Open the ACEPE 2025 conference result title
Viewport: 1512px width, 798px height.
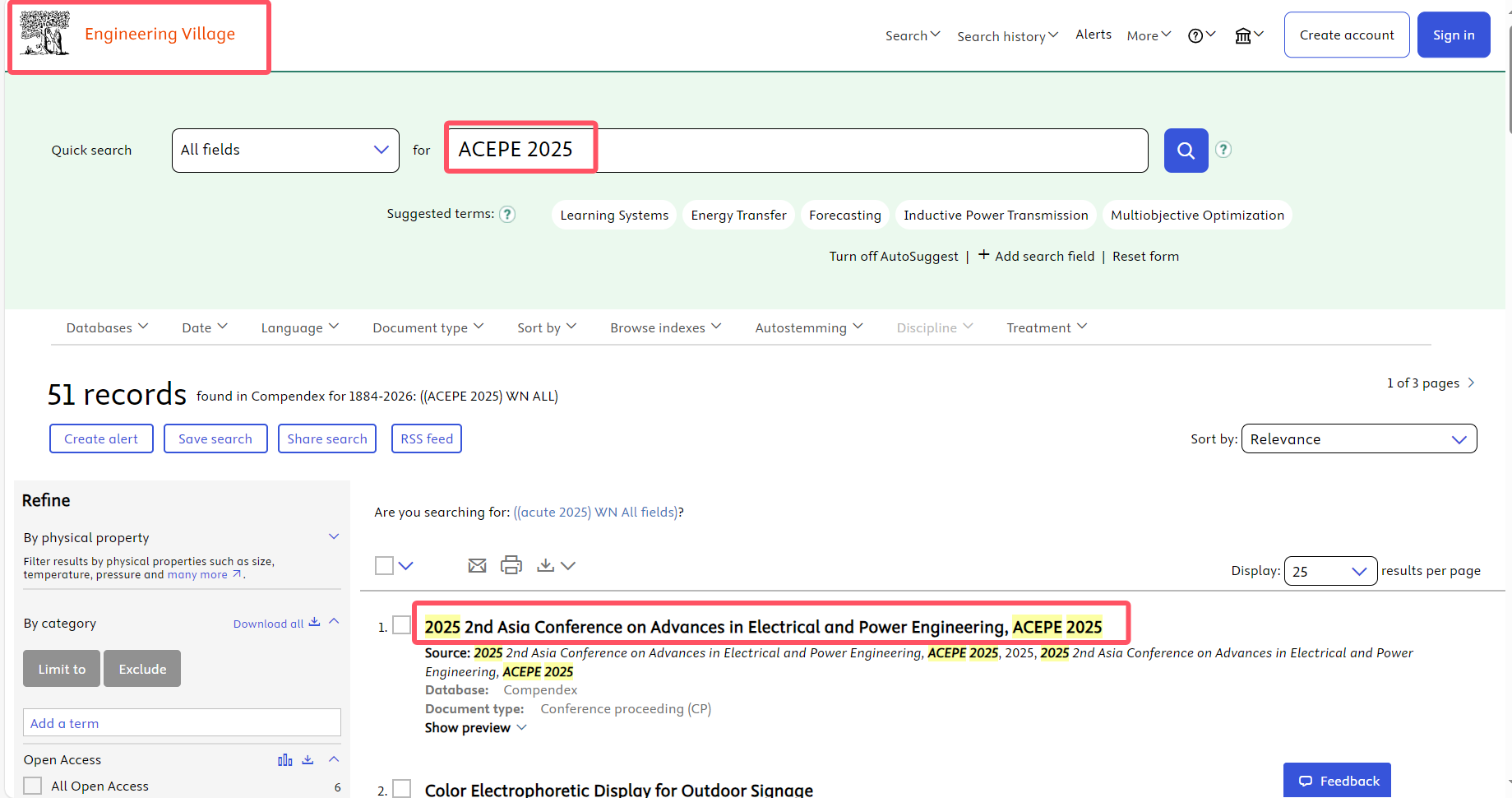point(763,627)
